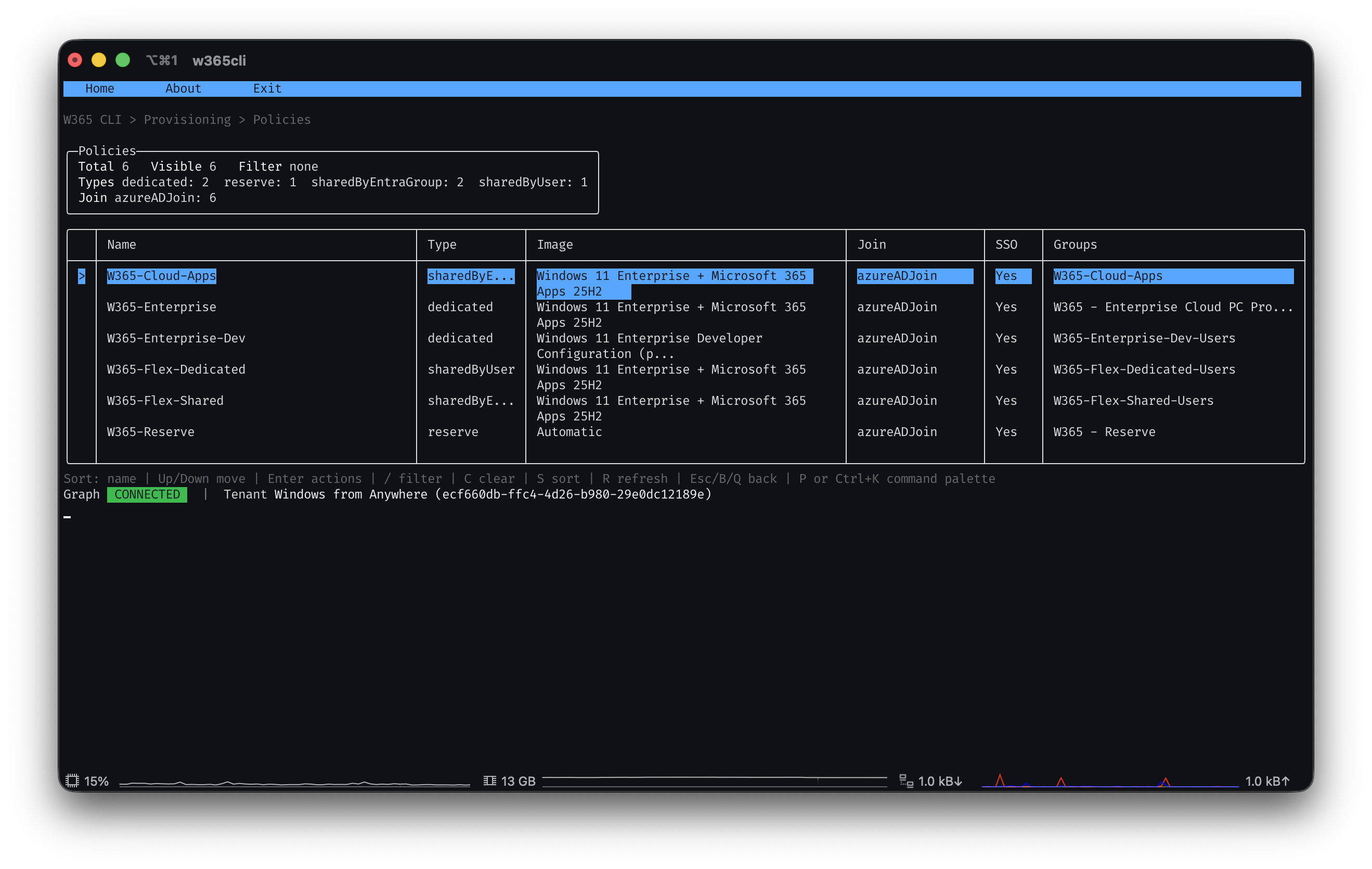
Task: Click the row selection arrow for W365-Cloud-Apps
Action: coord(82,276)
